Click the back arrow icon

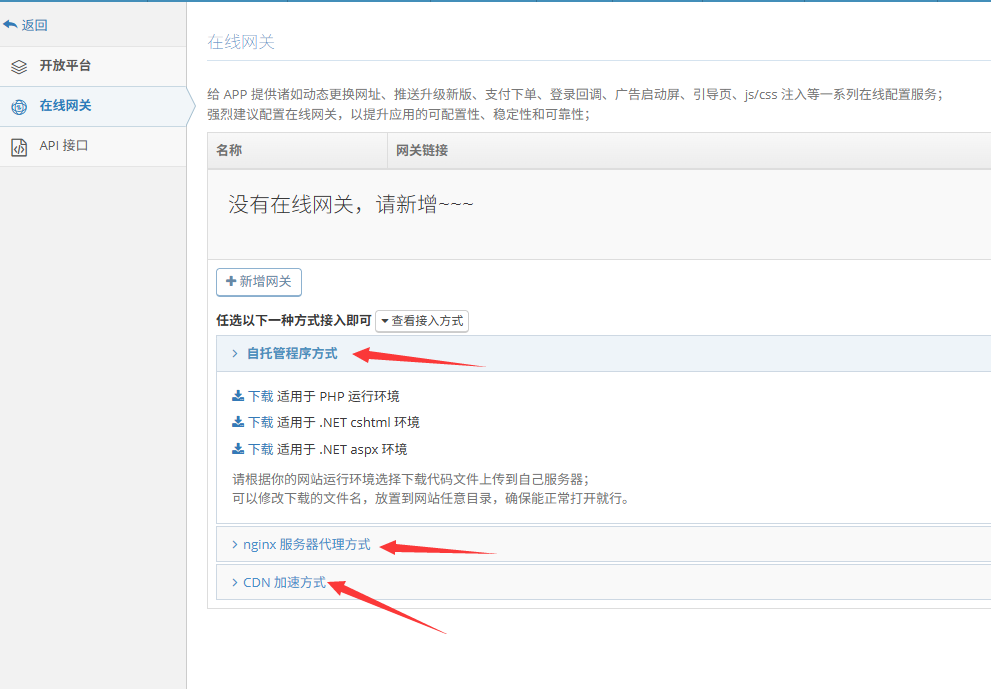click(10, 25)
